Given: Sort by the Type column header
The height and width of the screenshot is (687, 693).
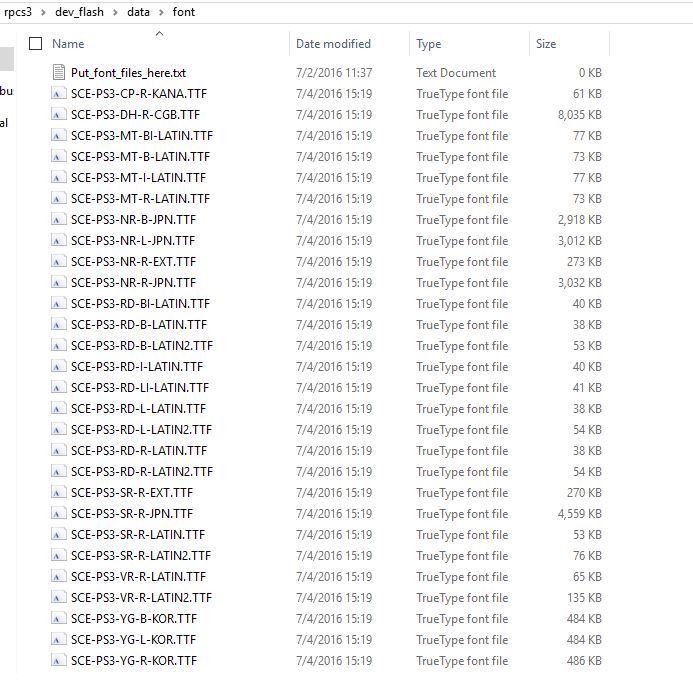Looking at the screenshot, I should (x=428, y=44).
